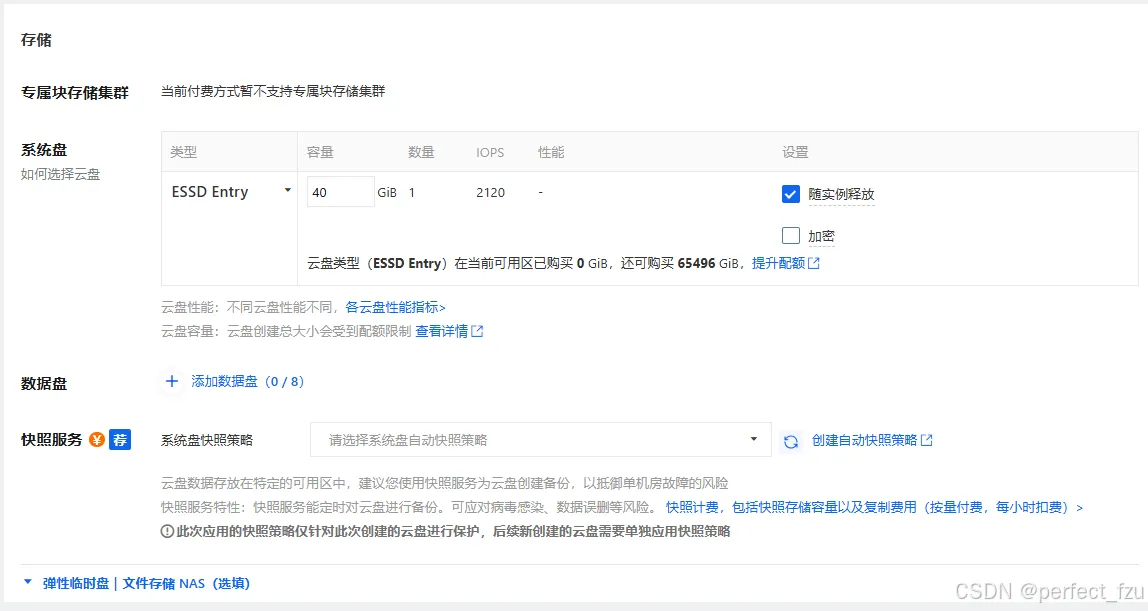1148x611 pixels.
Task: Click the yellow ¥ pricing icon near 快照服务
Action: point(97,438)
